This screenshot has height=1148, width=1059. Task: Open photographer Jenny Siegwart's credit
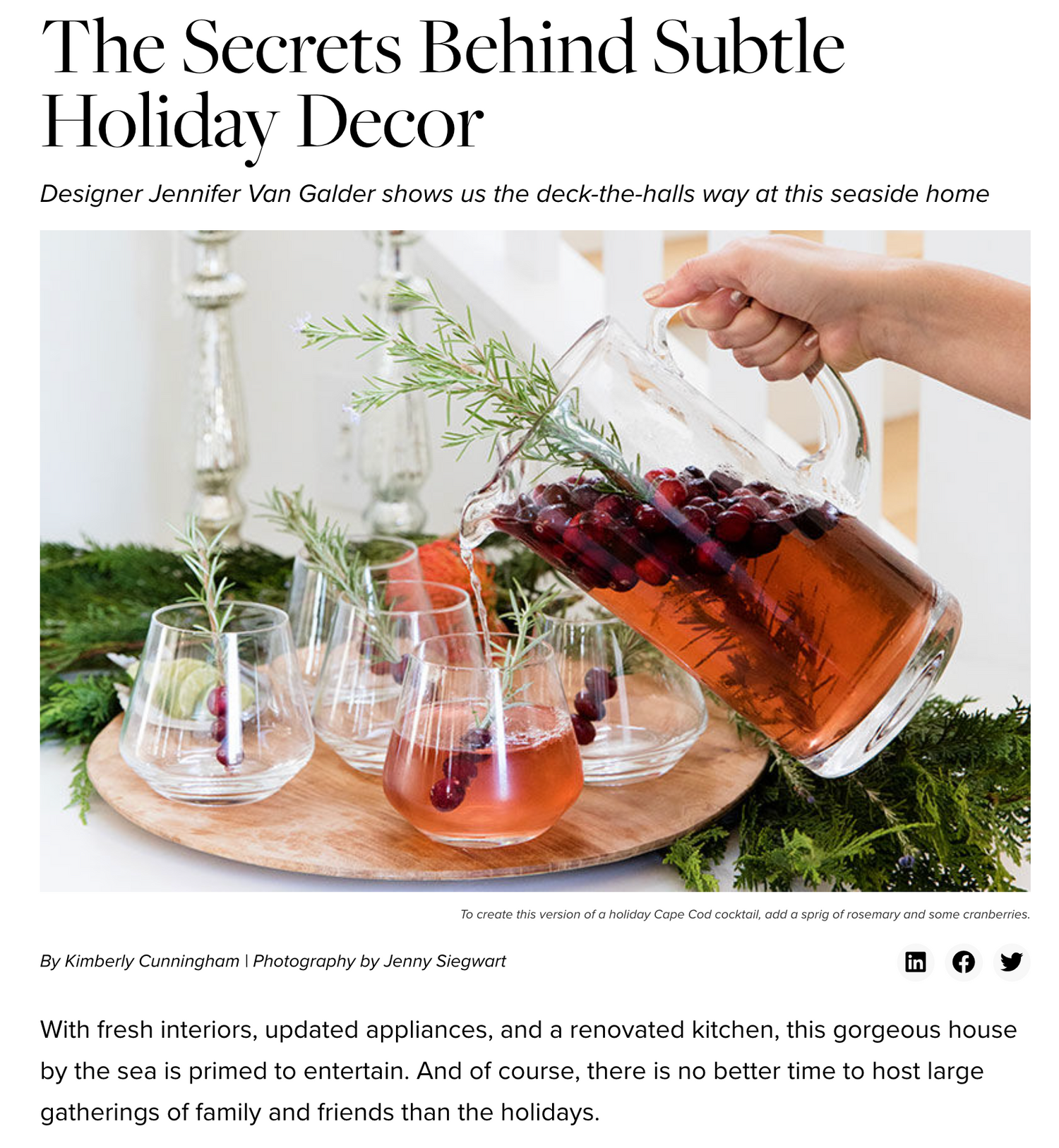[379, 962]
